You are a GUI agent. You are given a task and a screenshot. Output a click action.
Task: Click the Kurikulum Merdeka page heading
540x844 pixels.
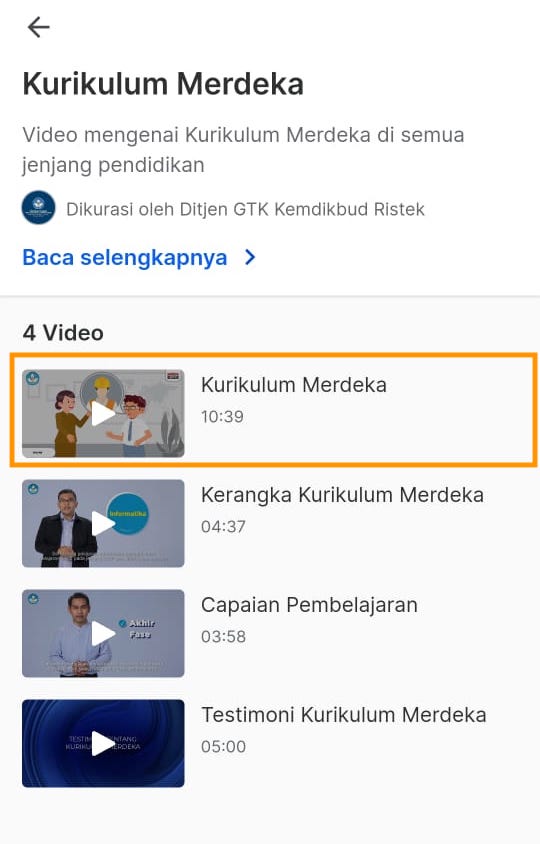(163, 85)
